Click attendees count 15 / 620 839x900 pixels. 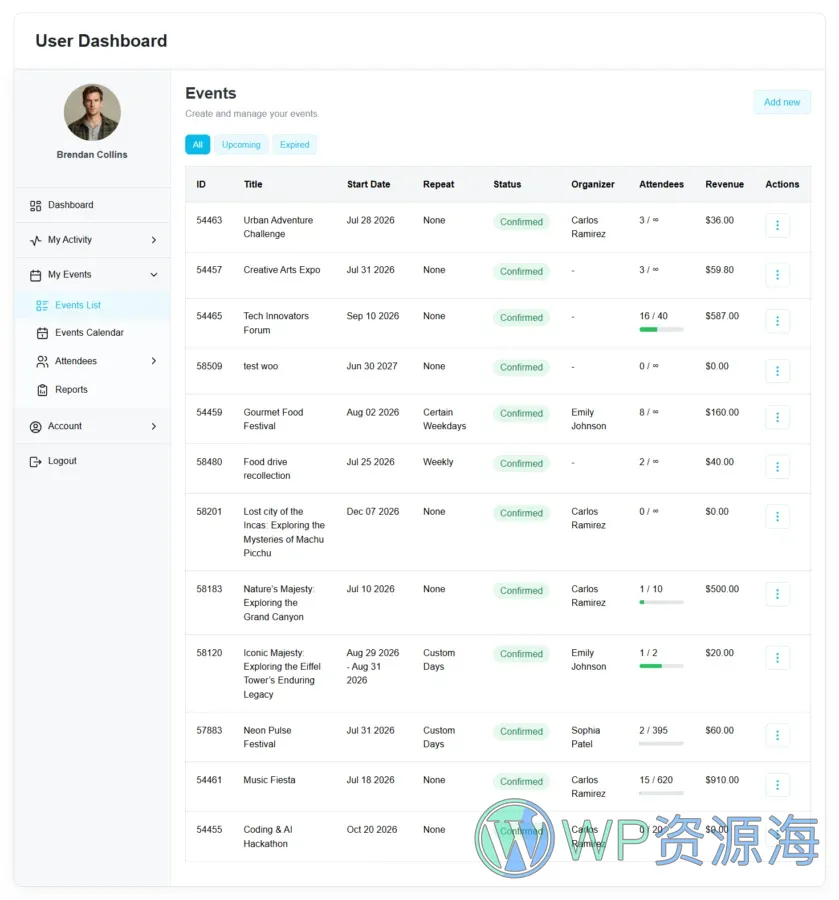pos(656,780)
